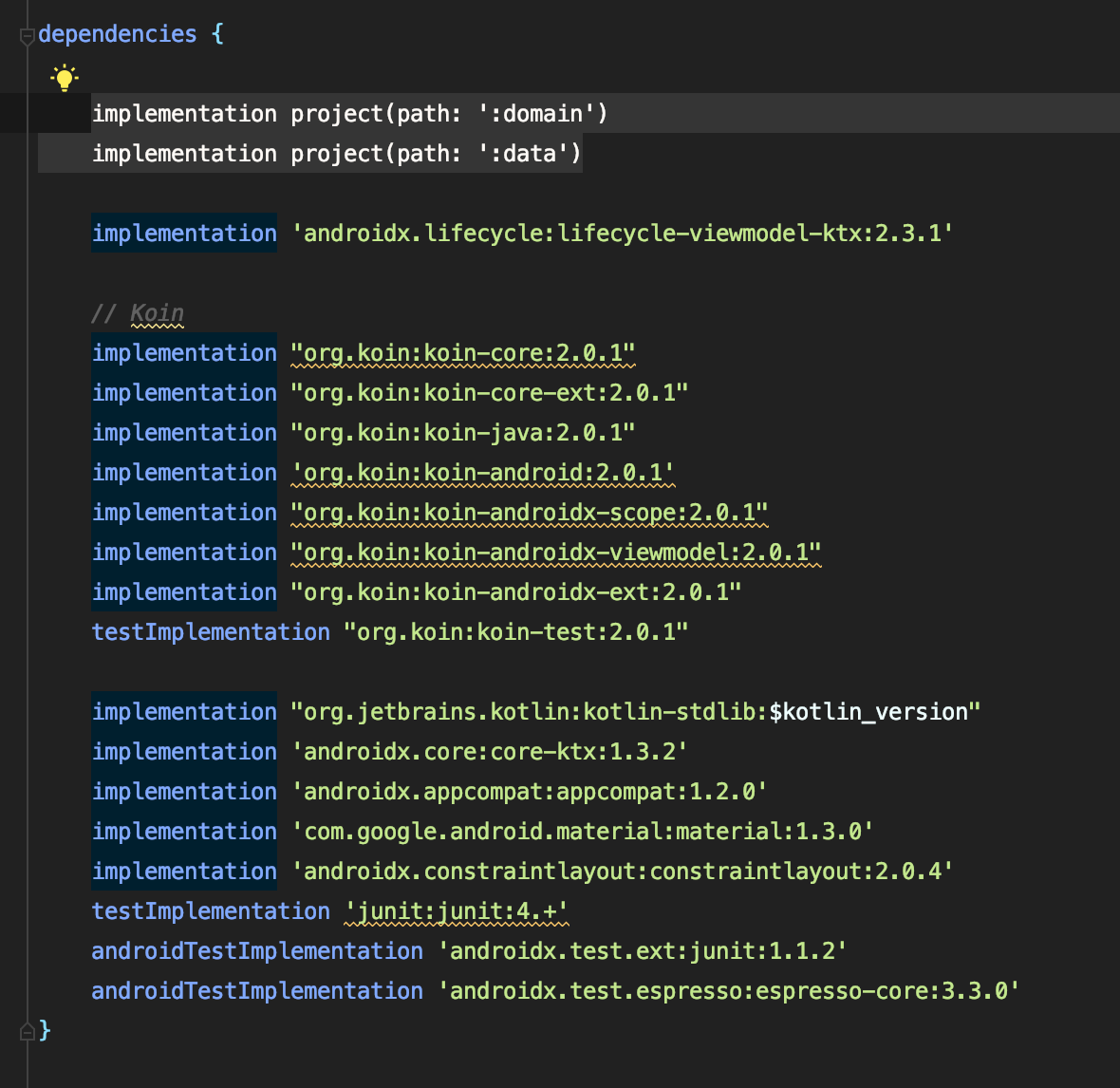
Task: Click the opening curly brace after dependencies
Action: pyautogui.click(x=218, y=33)
